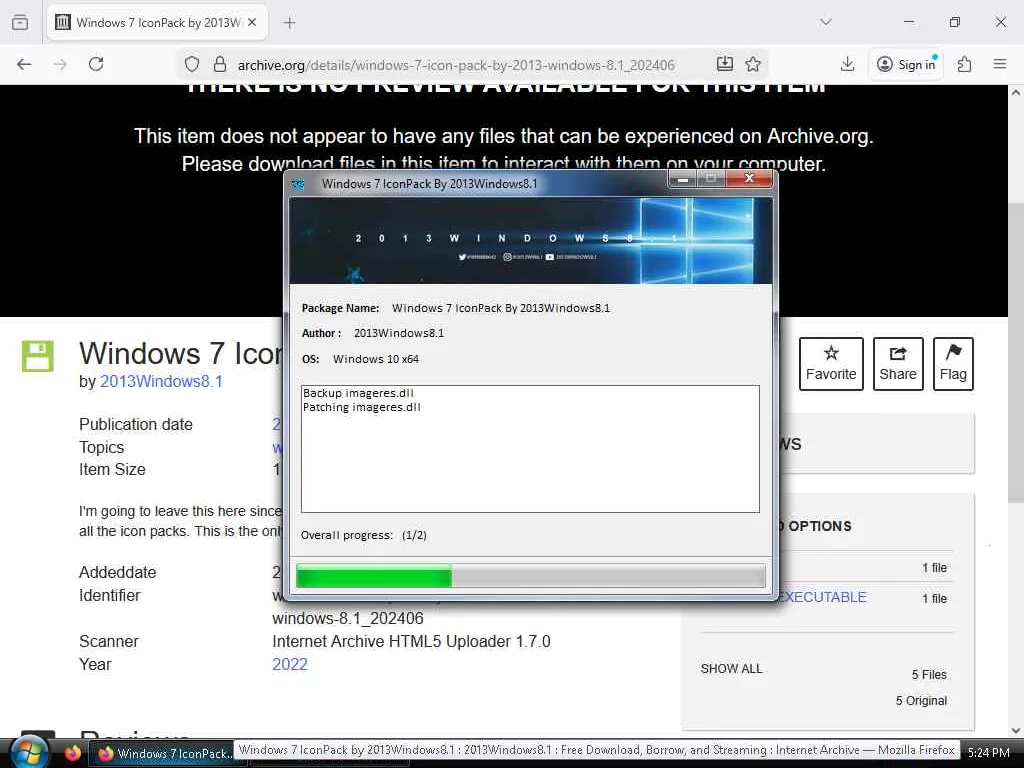Viewport: 1024px width, 768px height.
Task: Open the Firefox downloads panel
Action: pos(847,64)
